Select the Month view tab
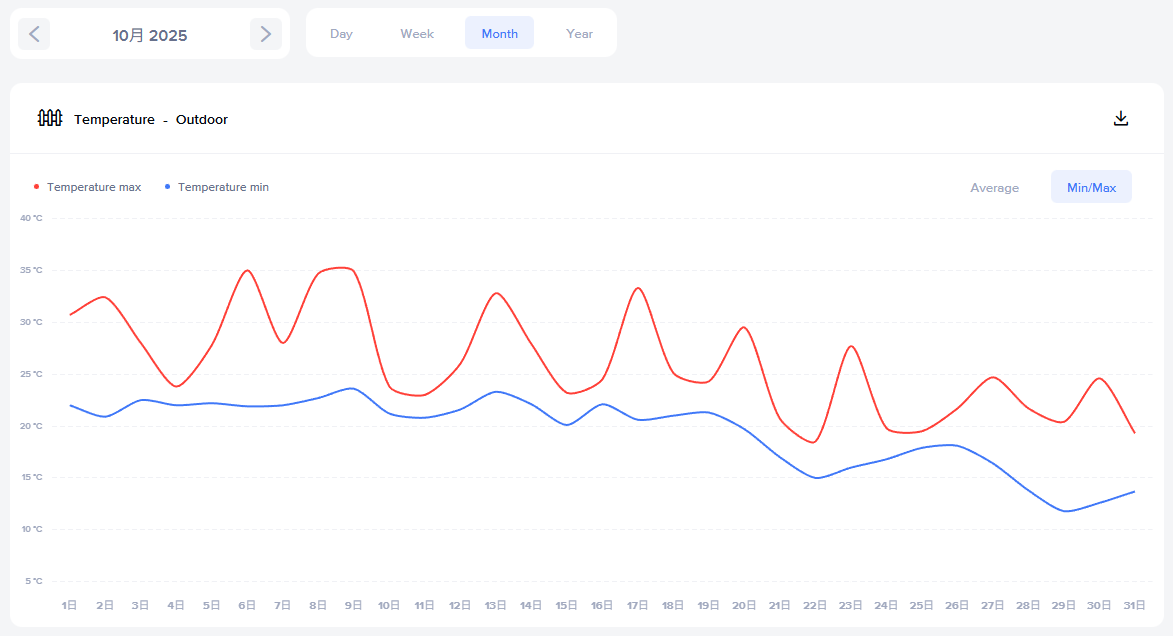 point(499,33)
